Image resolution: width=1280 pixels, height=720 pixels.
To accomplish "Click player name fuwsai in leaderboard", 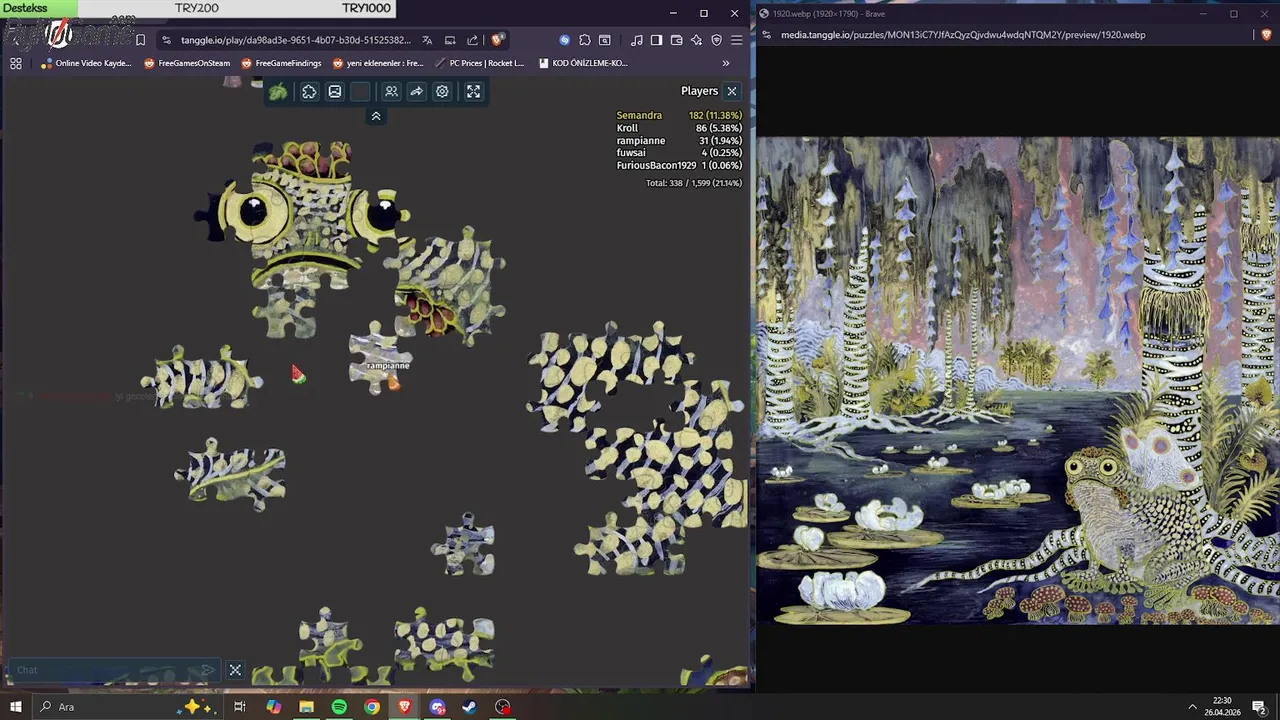I will 631,153.
